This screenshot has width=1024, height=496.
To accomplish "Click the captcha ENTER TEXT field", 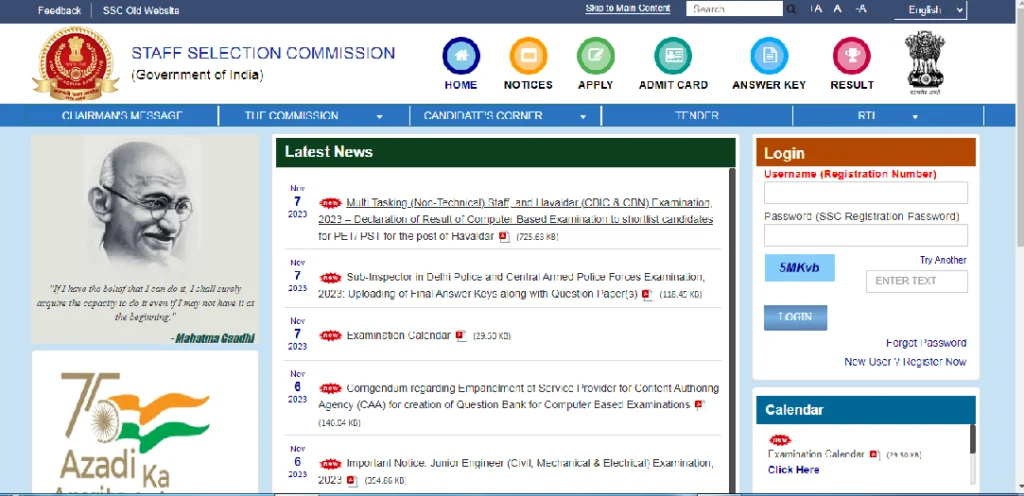I will pos(917,281).
